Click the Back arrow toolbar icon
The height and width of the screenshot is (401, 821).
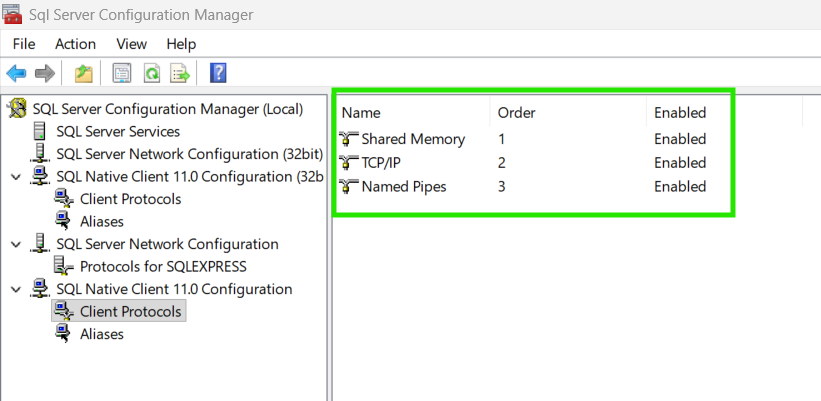tap(16, 73)
